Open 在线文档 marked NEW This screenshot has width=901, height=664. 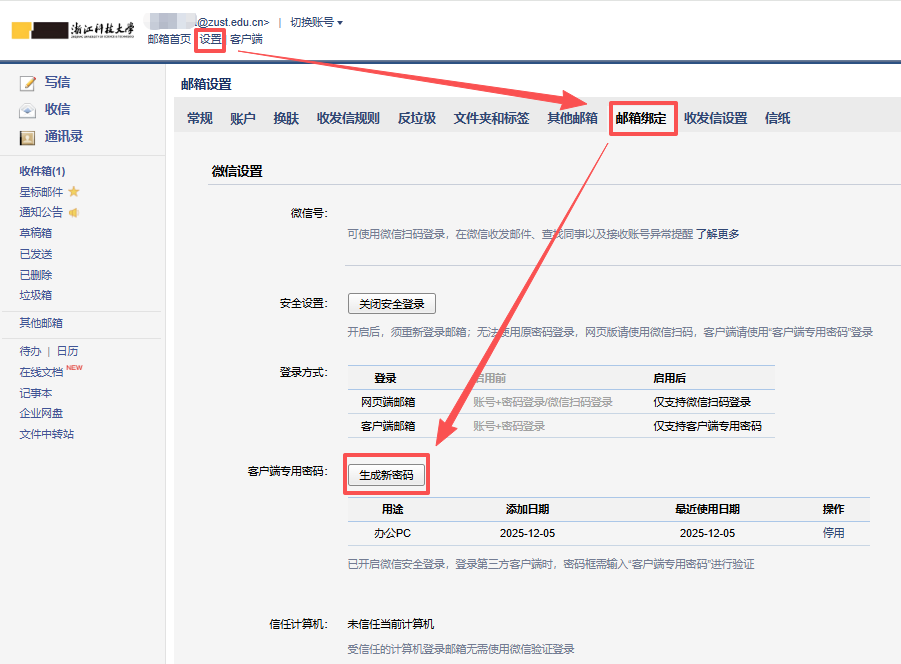pos(41,372)
